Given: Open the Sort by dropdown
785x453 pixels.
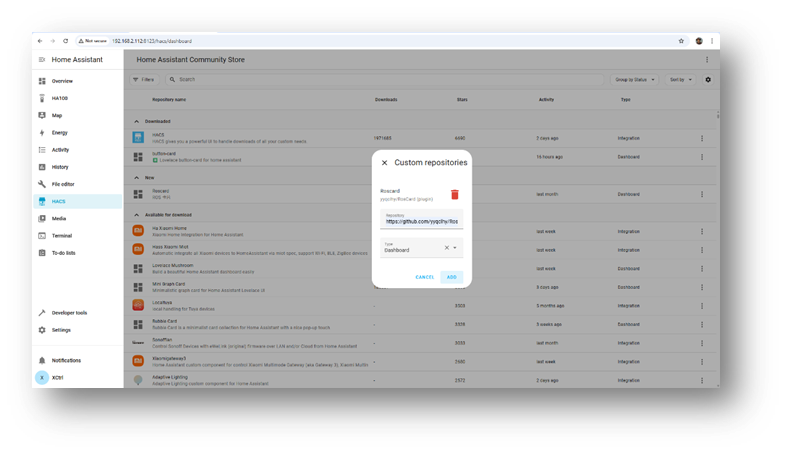Looking at the screenshot, I should [680, 79].
